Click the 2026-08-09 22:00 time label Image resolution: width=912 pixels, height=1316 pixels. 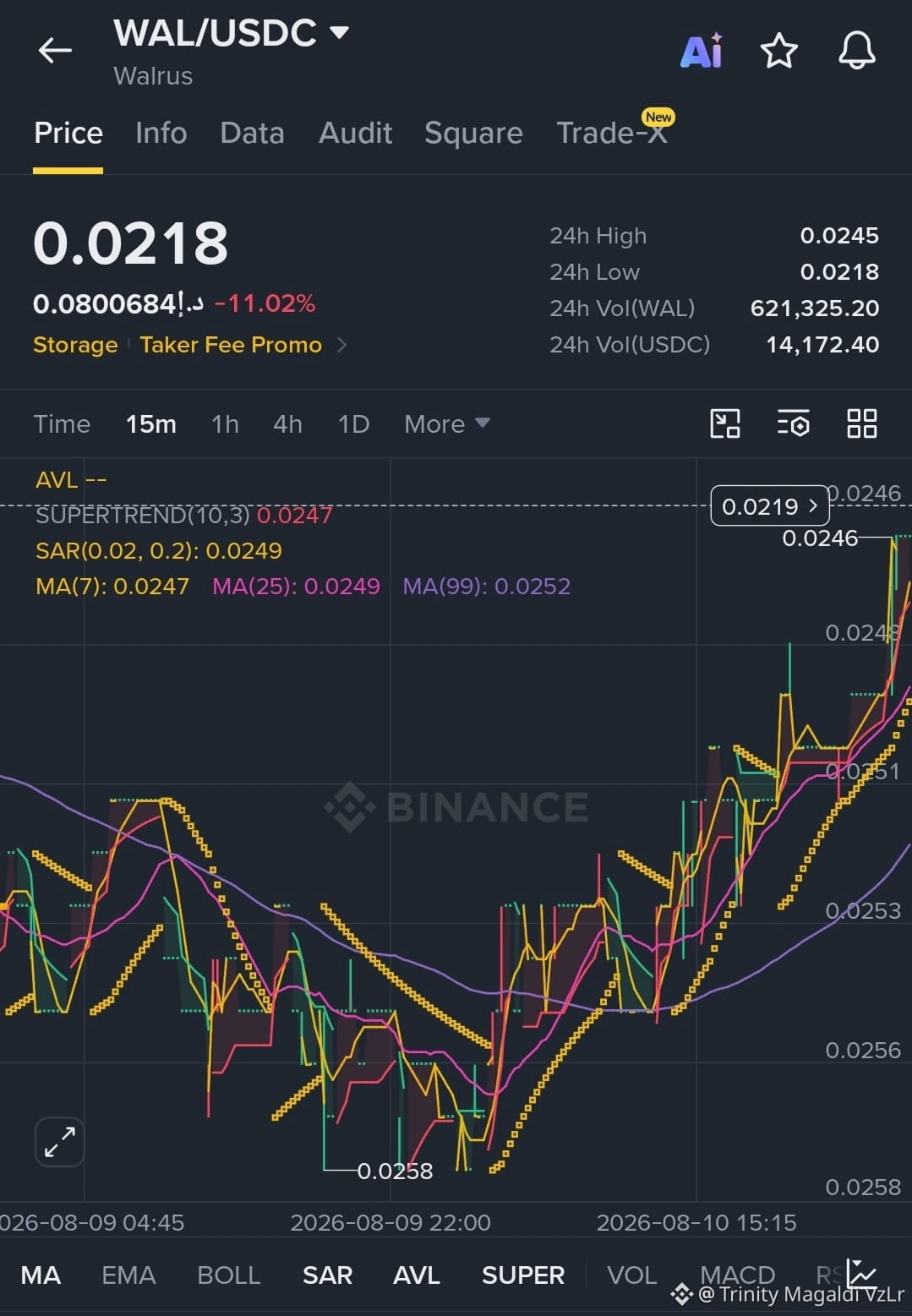tap(390, 1222)
